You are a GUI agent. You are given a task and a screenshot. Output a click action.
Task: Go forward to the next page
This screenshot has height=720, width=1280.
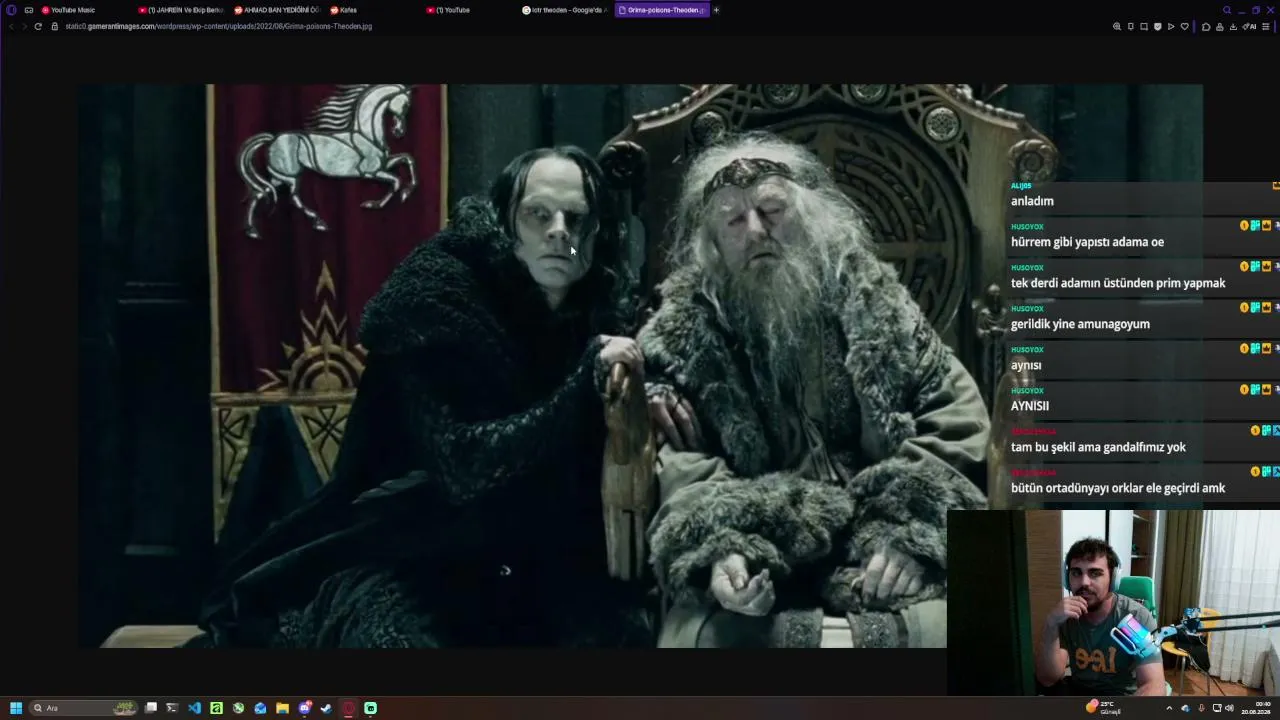pyautogui.click(x=23, y=26)
